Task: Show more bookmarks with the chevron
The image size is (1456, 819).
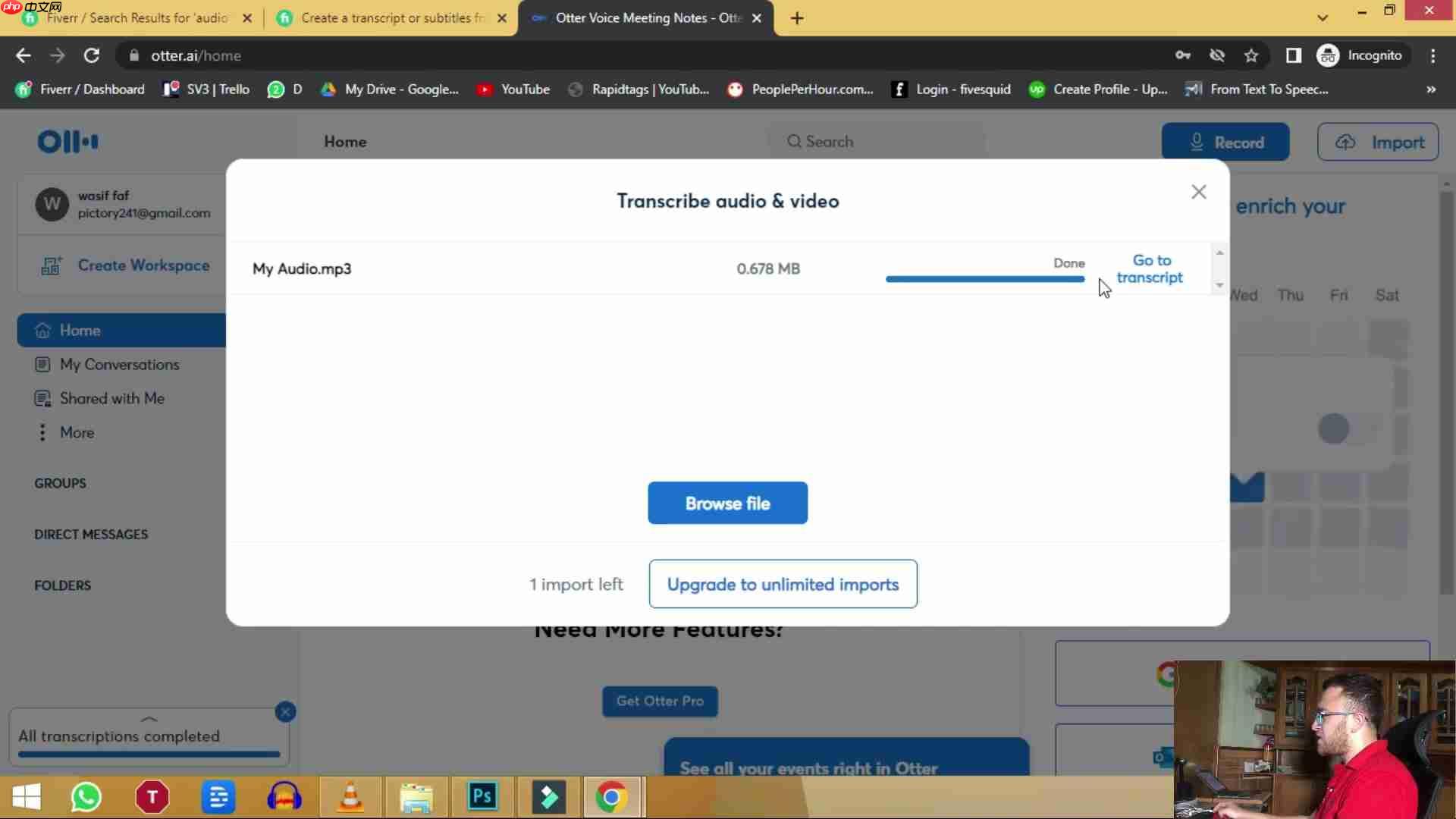Action: tap(1431, 89)
